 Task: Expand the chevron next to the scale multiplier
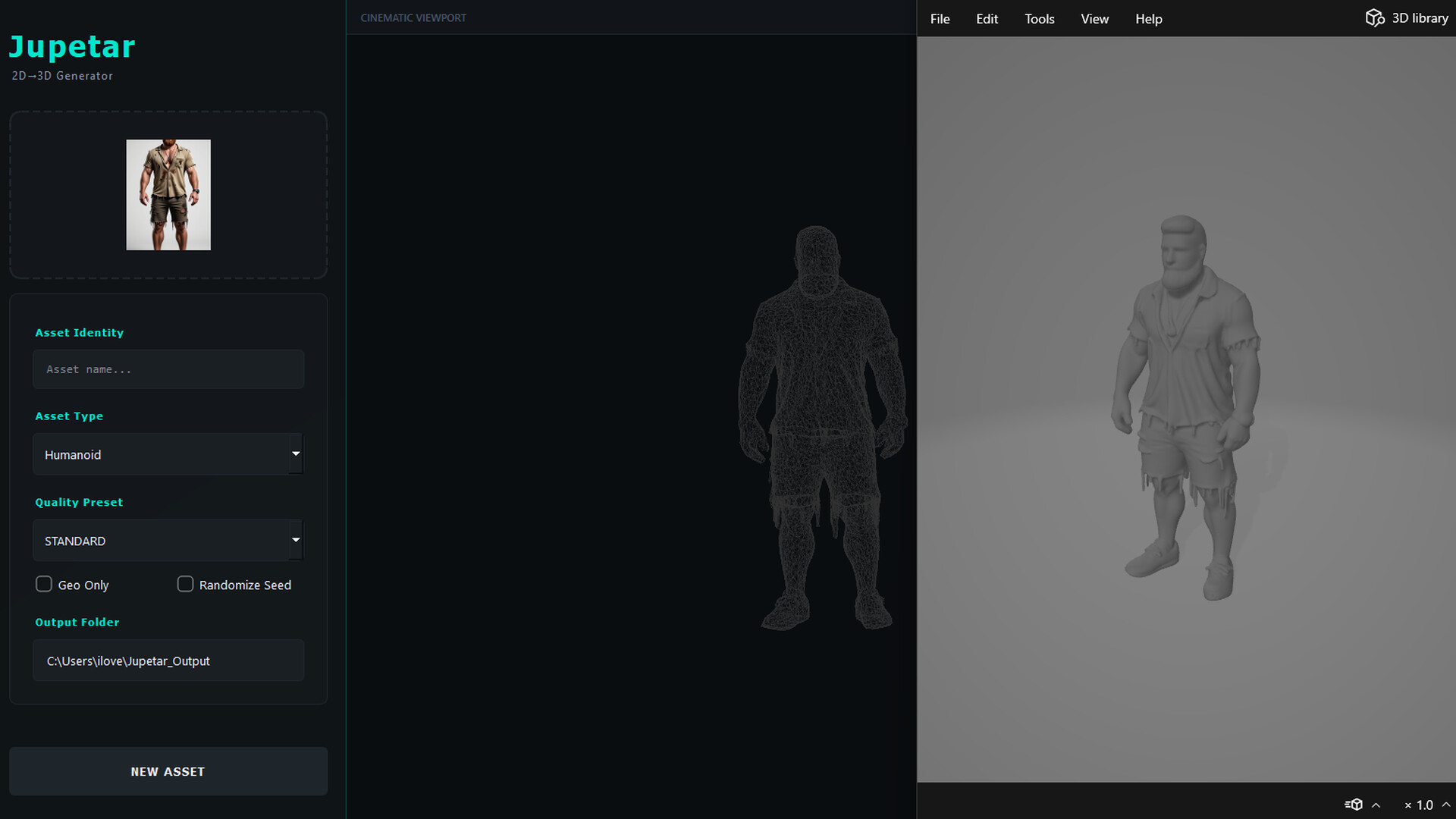pyautogui.click(x=1445, y=805)
